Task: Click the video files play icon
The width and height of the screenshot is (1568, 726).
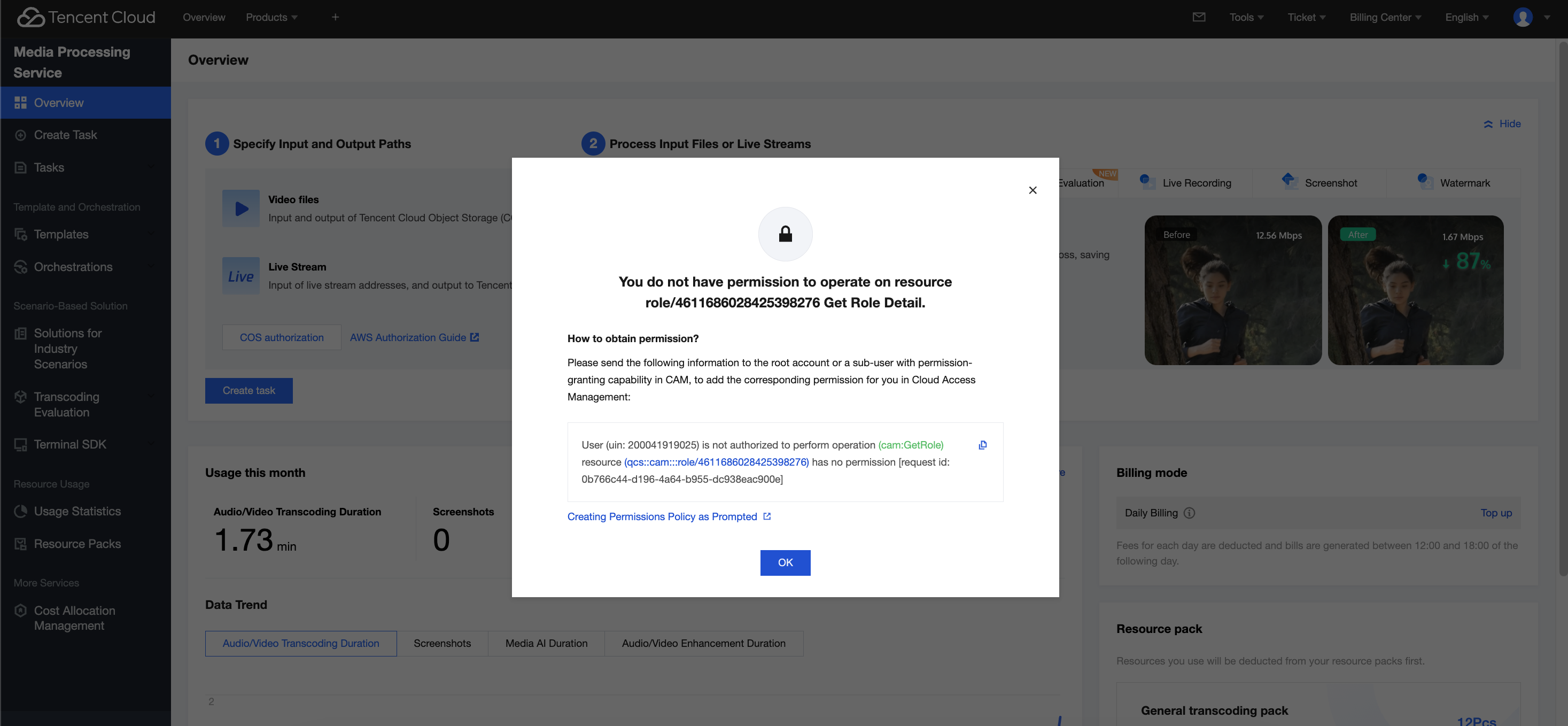Action: pyautogui.click(x=241, y=209)
